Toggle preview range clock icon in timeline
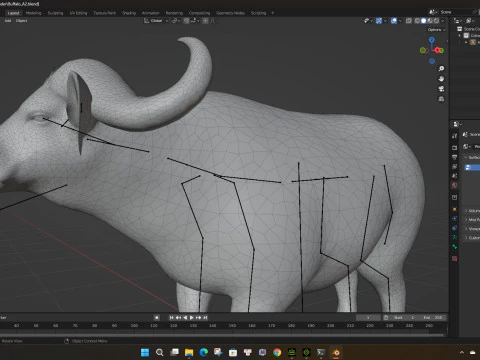This screenshot has height=360, width=480. click(386, 318)
